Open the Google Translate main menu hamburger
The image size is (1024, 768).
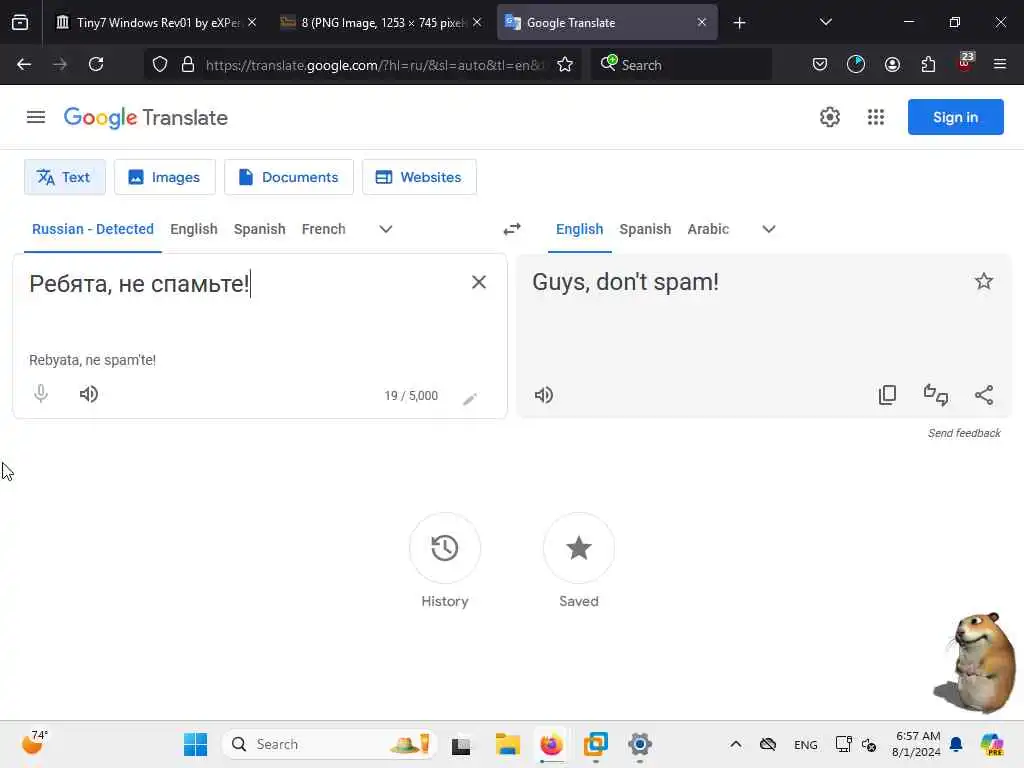coord(36,118)
